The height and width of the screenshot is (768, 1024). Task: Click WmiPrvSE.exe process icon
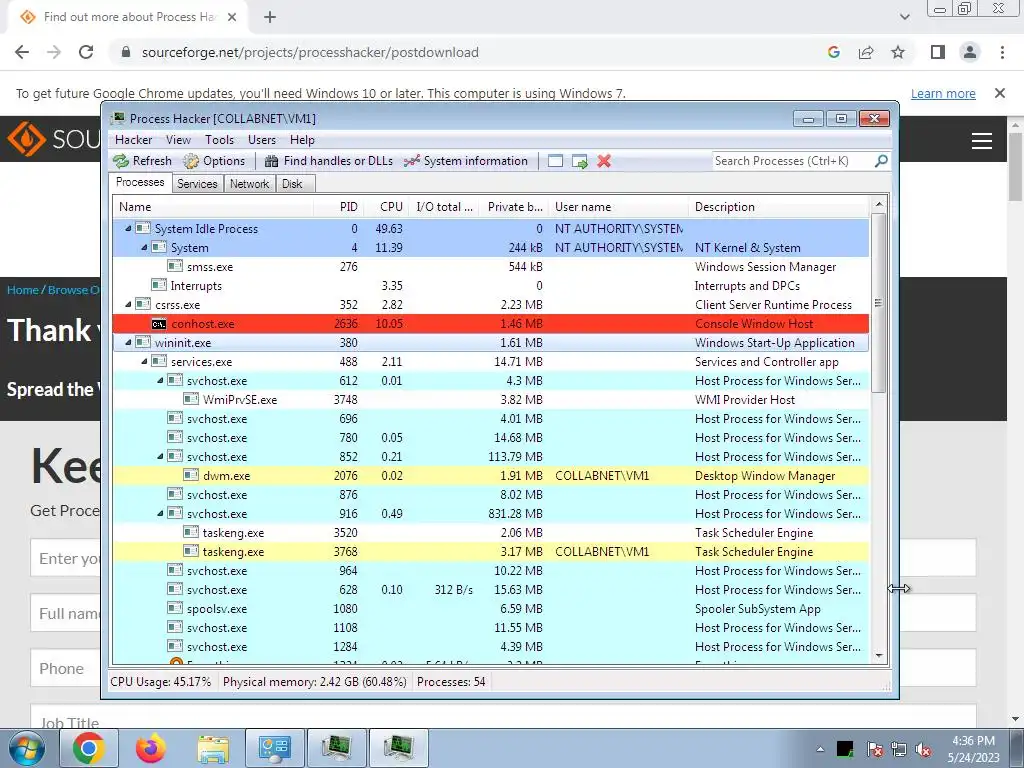point(191,400)
